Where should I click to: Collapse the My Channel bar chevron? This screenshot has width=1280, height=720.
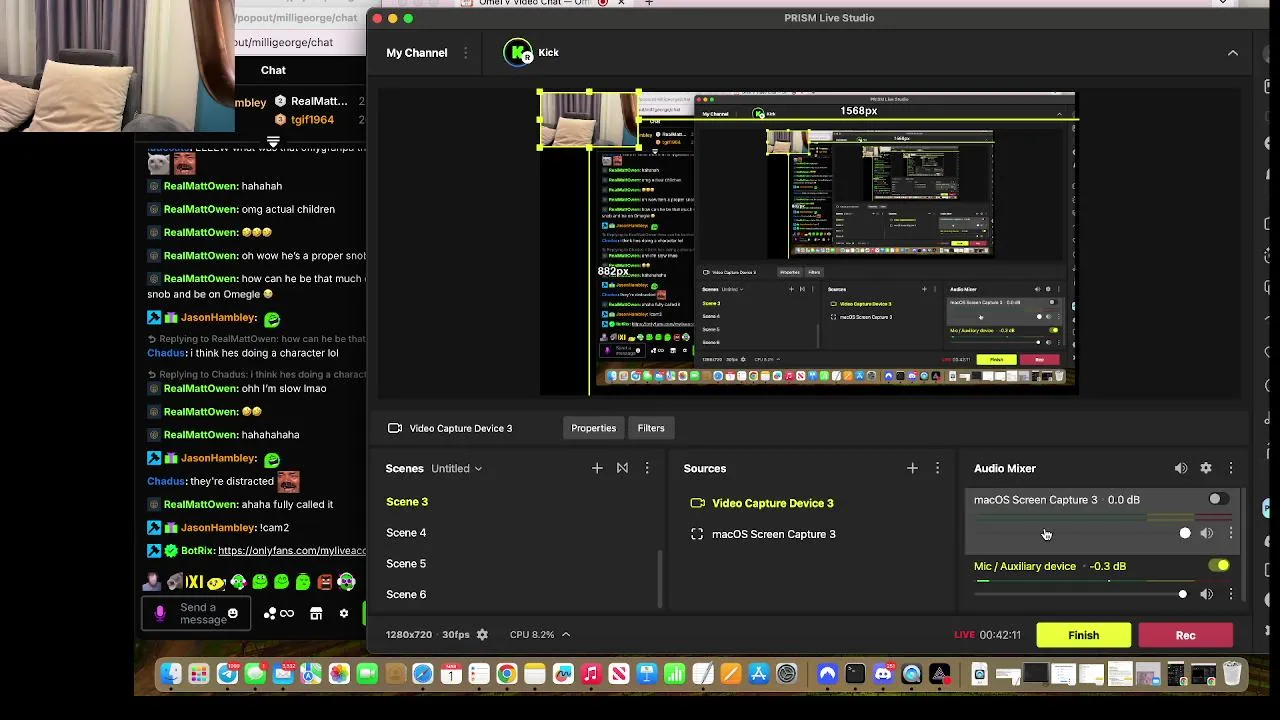(x=1233, y=53)
